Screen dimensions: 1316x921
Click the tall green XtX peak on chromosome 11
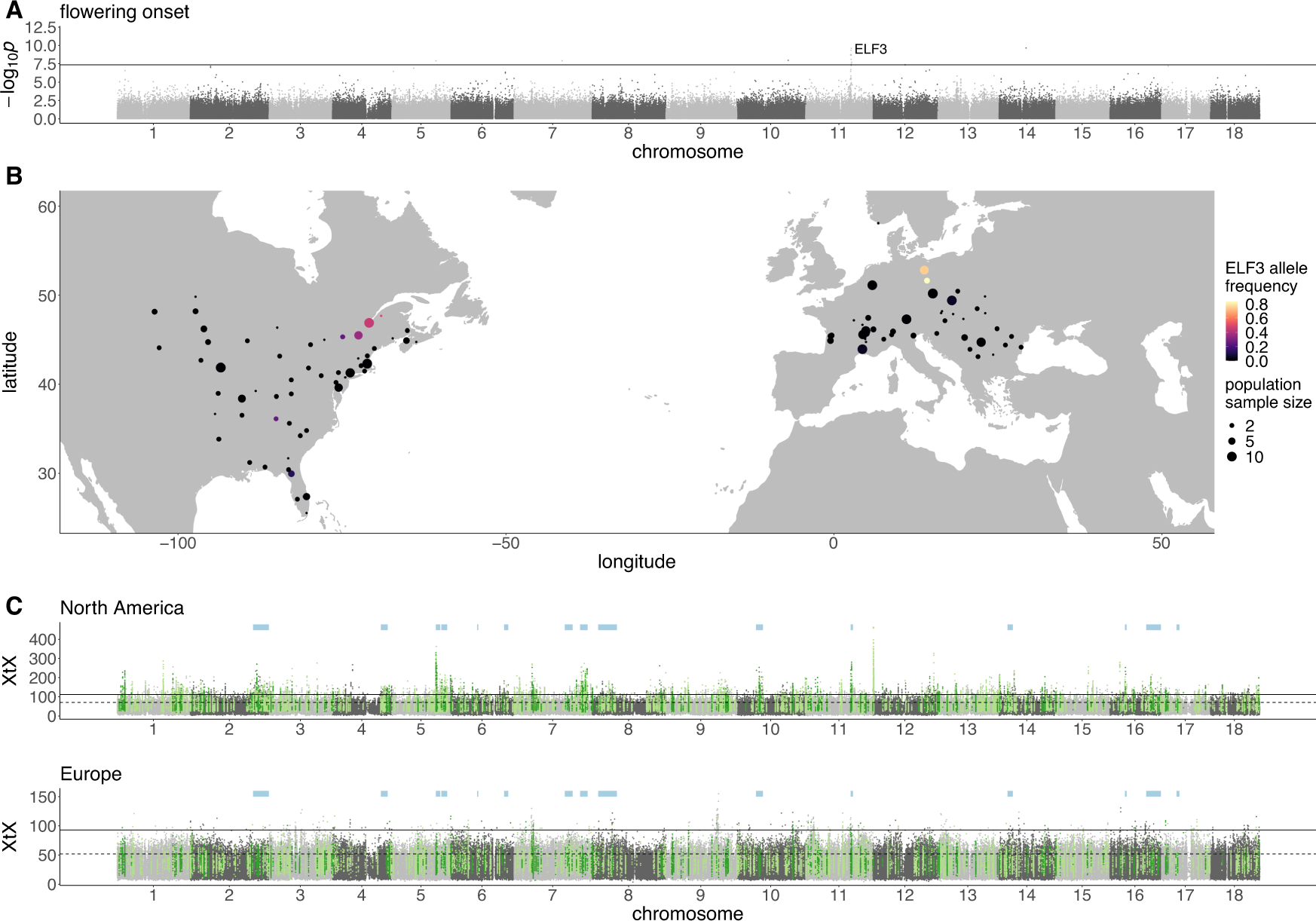pos(873,656)
